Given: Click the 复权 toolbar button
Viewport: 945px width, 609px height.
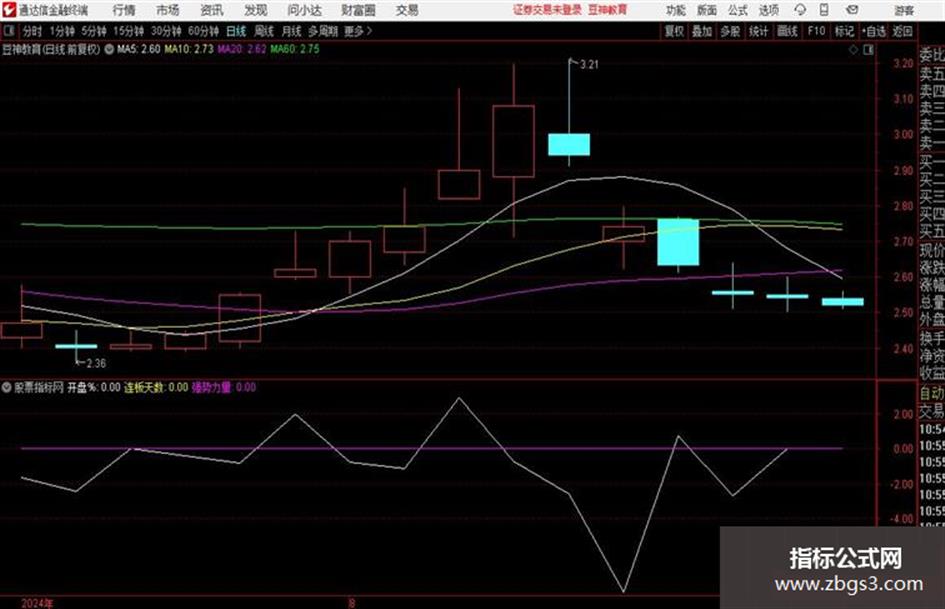Looking at the screenshot, I should (x=674, y=31).
